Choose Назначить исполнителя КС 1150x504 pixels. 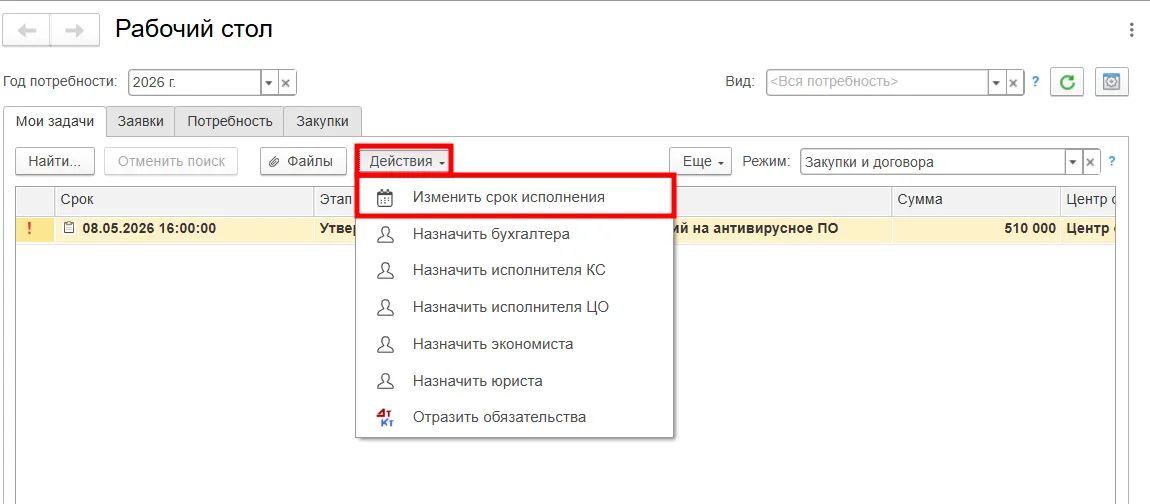click(514, 270)
